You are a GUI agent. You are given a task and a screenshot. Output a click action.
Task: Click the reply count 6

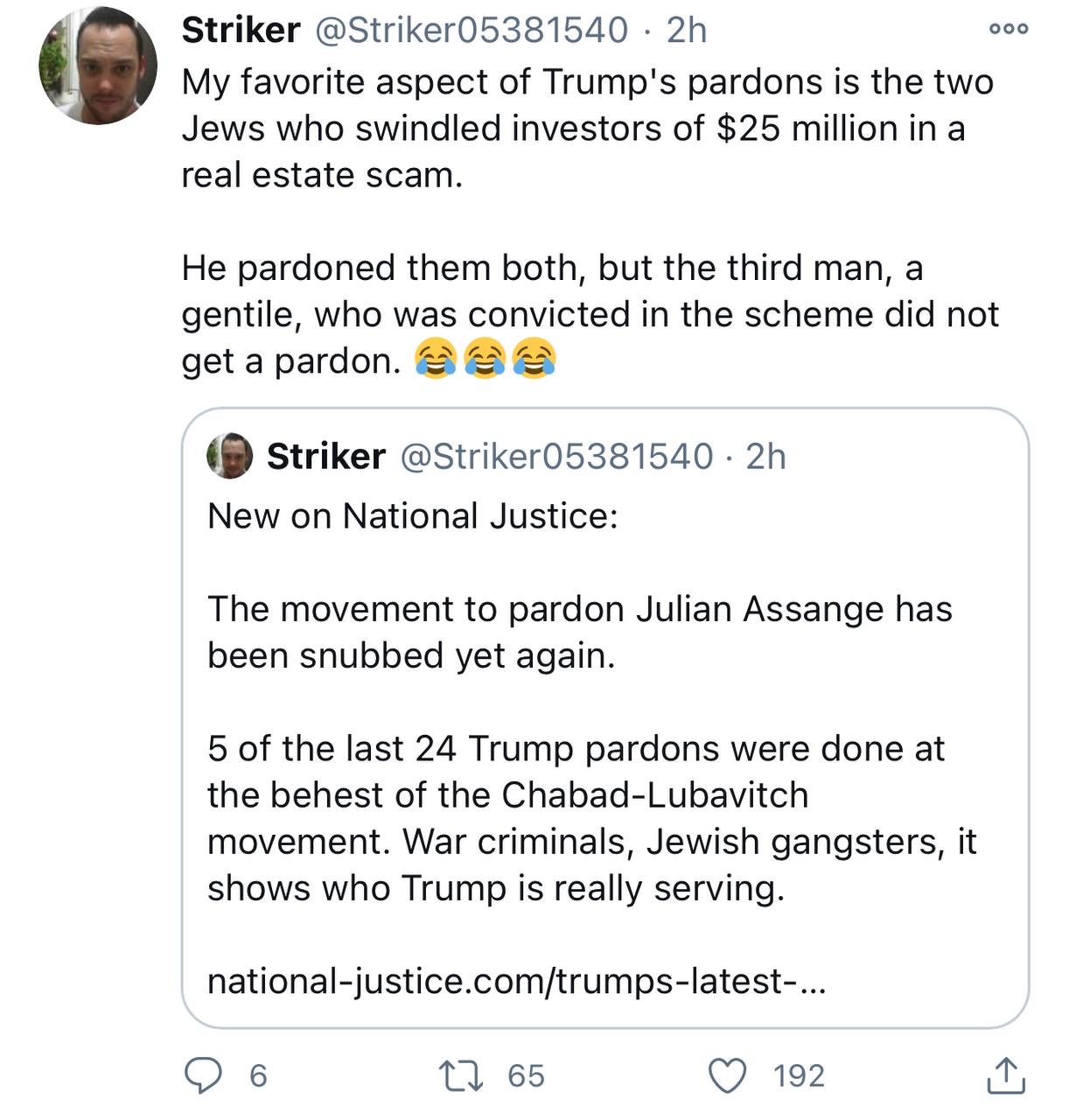tap(258, 1075)
